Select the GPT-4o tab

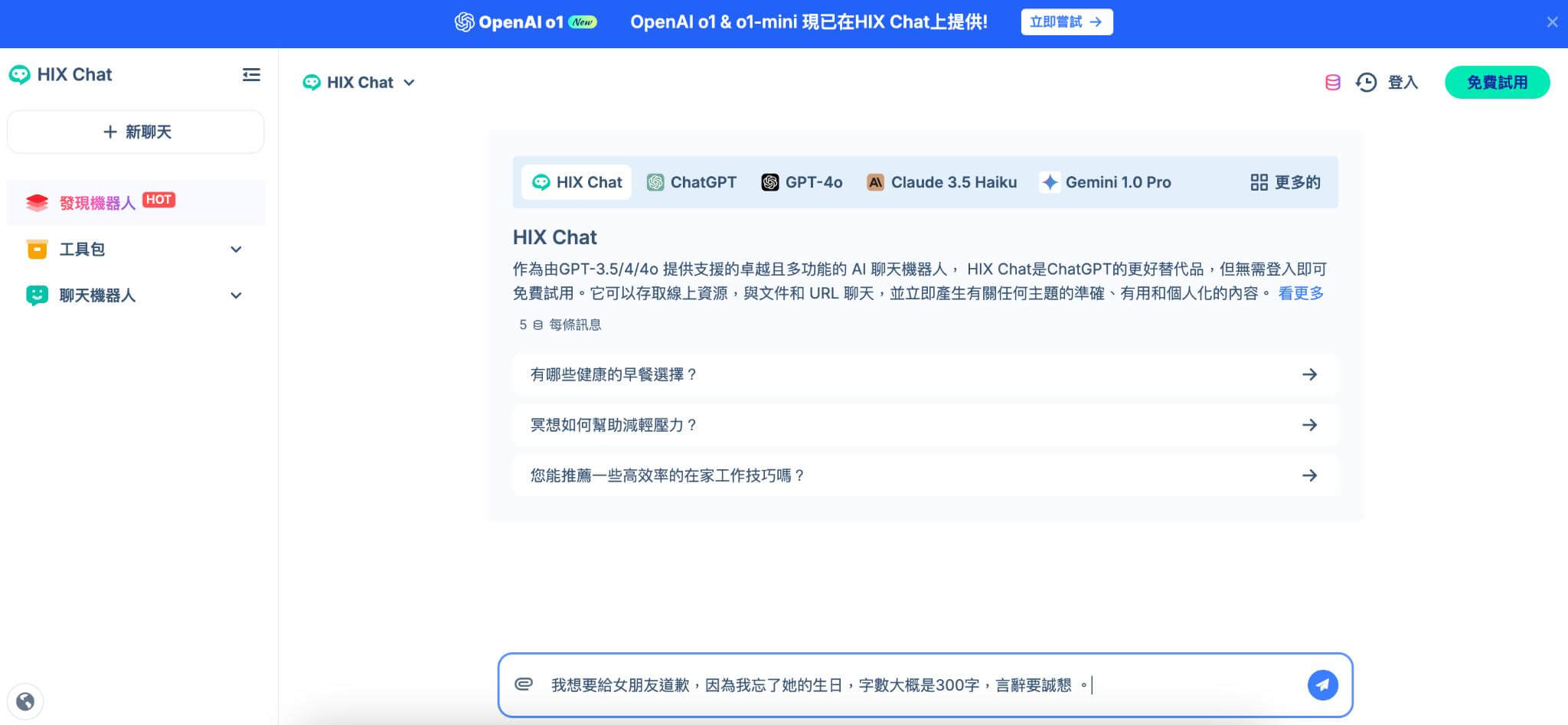pyautogui.click(x=802, y=182)
